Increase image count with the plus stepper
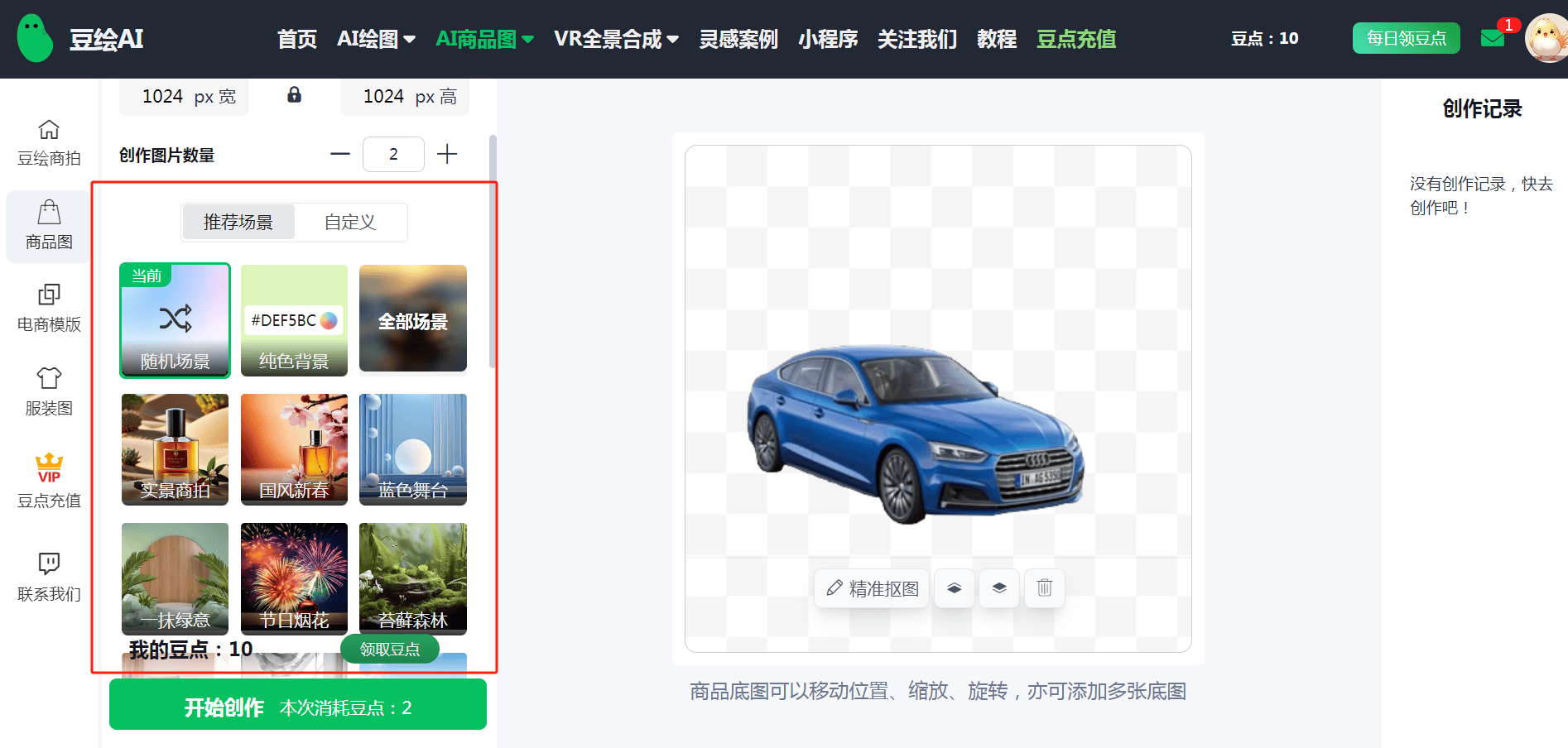The width and height of the screenshot is (1568, 748). [x=447, y=154]
